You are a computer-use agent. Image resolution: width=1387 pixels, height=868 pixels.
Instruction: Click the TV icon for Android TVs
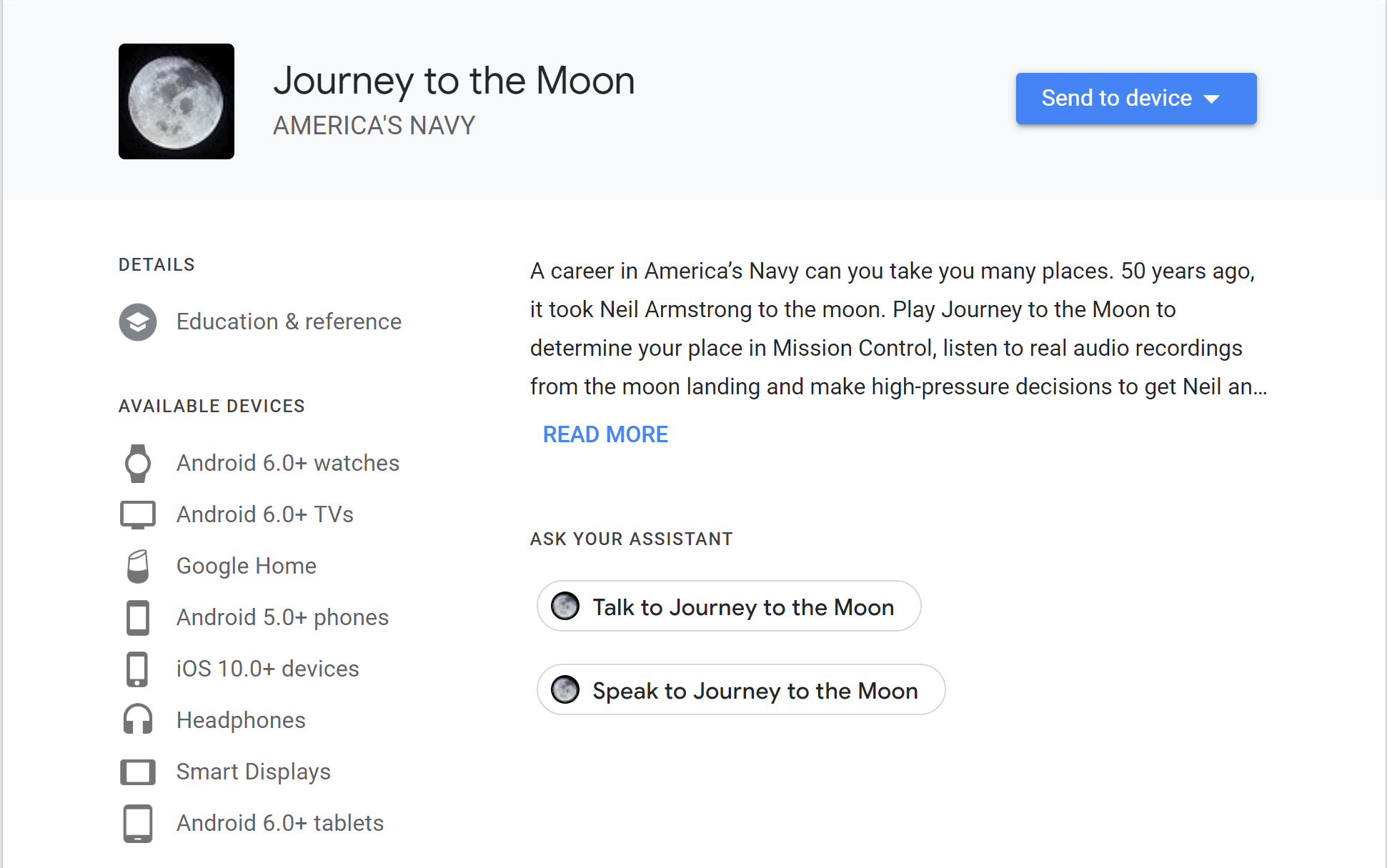click(138, 515)
